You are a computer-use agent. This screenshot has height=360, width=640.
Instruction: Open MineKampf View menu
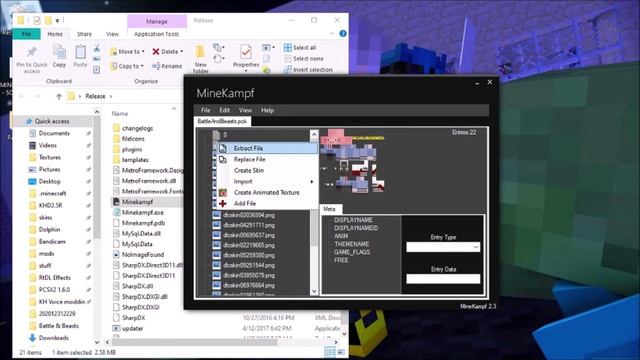(x=245, y=110)
